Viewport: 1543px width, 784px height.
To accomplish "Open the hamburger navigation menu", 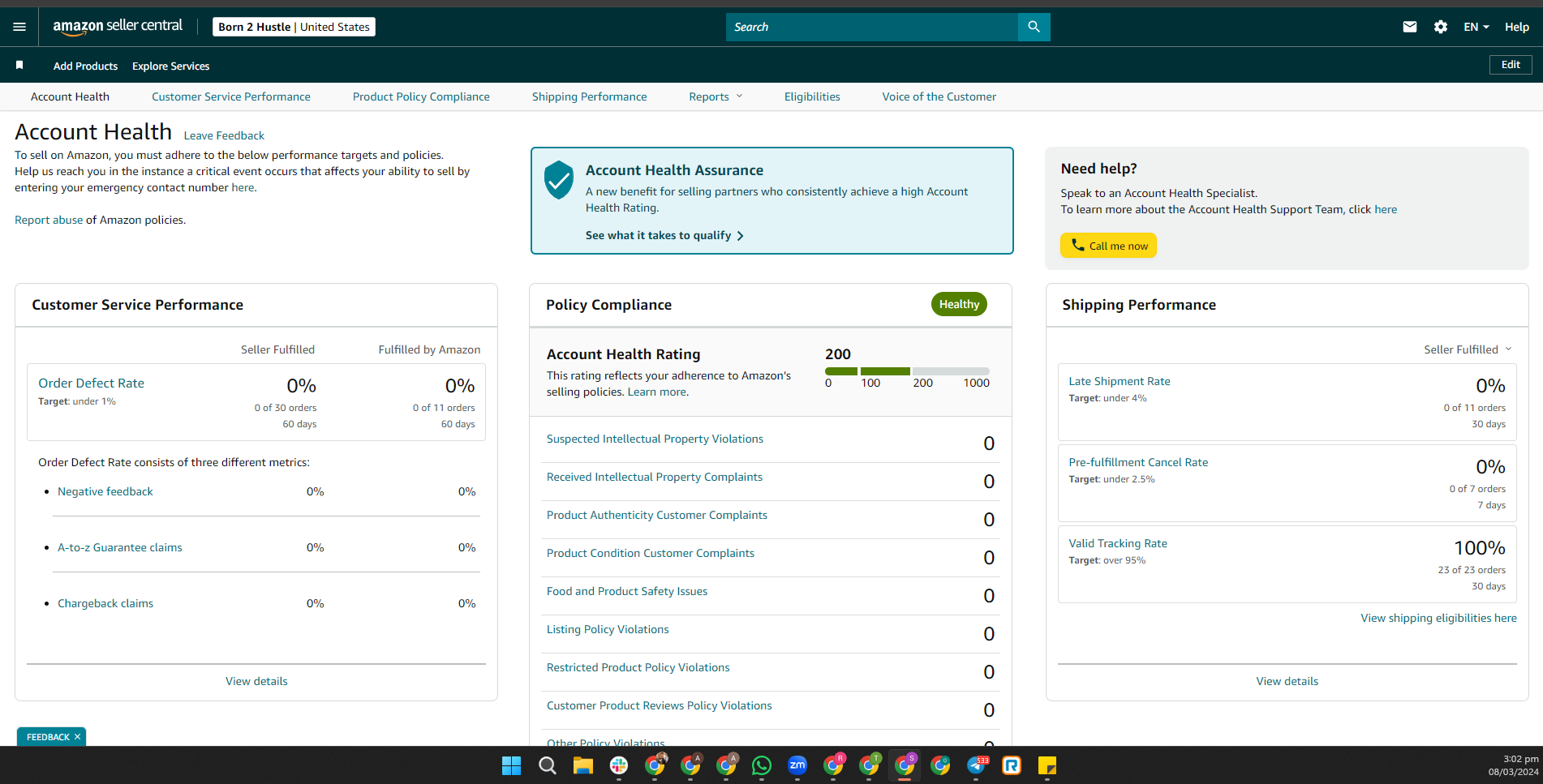I will pyautogui.click(x=19, y=27).
